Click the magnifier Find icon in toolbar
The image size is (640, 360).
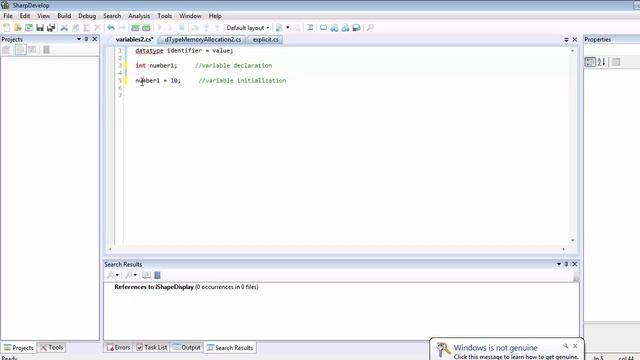(x=370, y=28)
